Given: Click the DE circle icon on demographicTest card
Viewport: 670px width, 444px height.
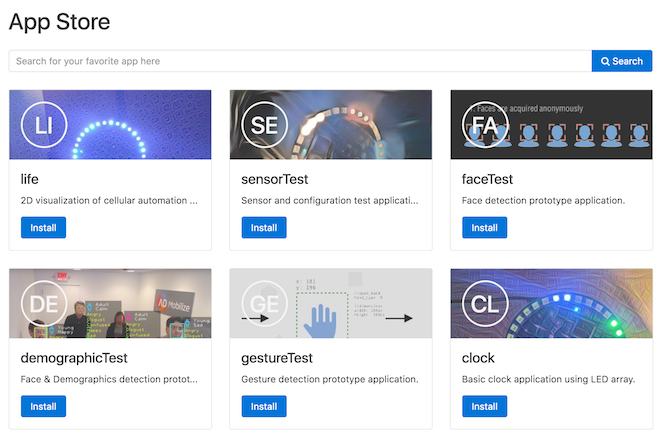Looking at the screenshot, I should [44, 303].
